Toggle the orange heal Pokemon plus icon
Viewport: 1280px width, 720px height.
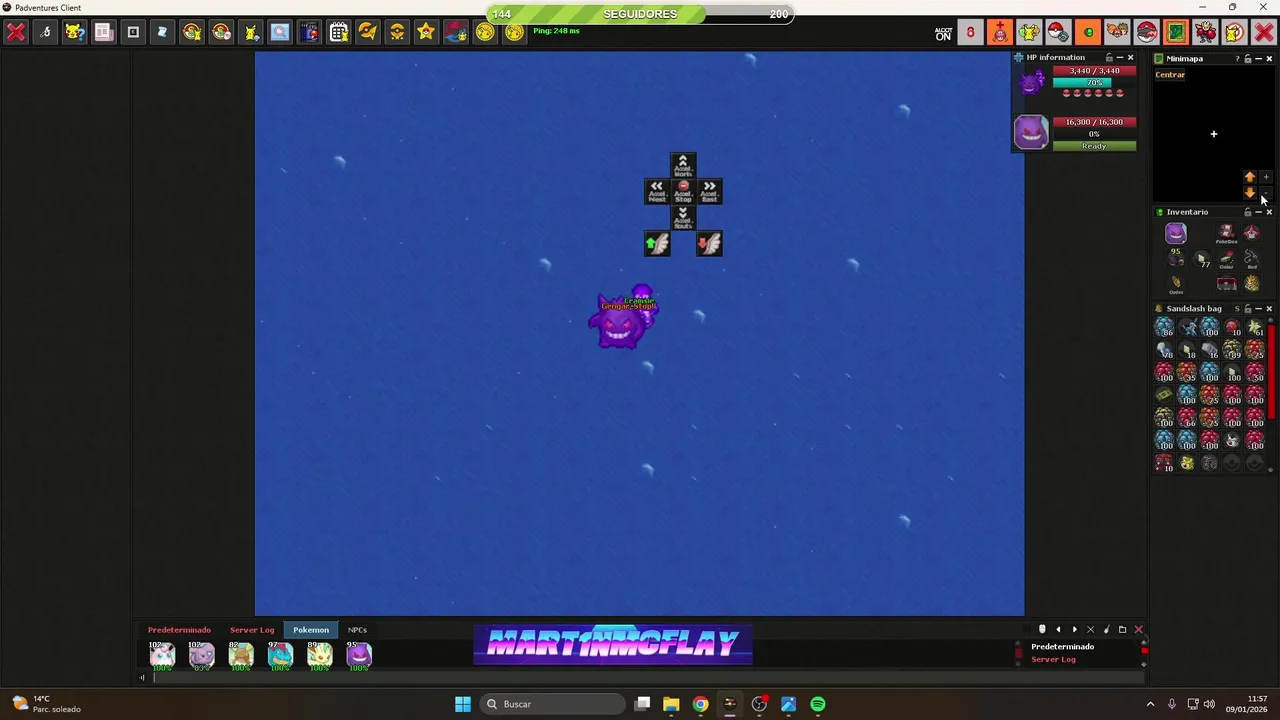click(x=999, y=32)
